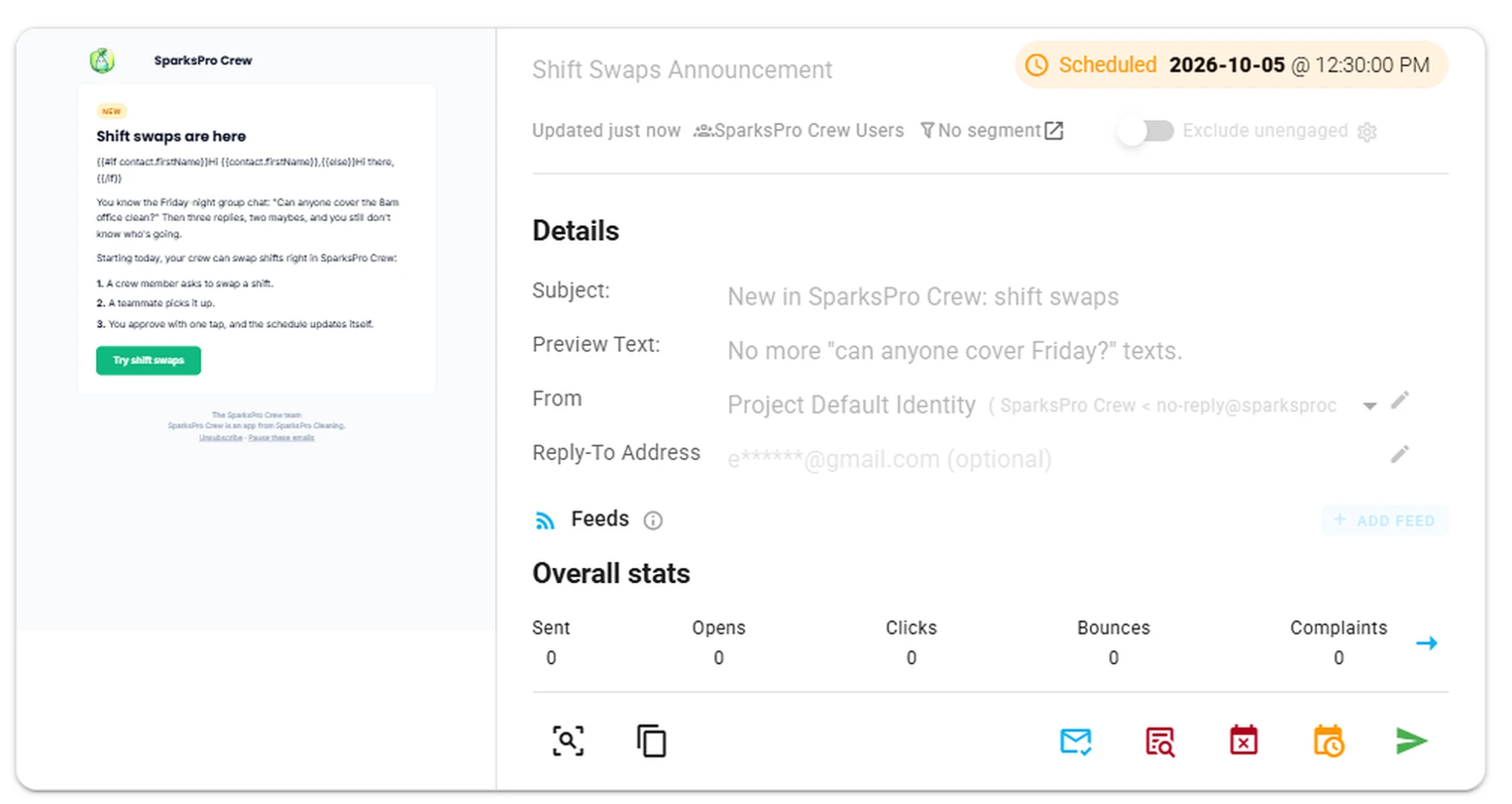Show Feeds info tooltip icon
Screen dimensions: 1512x804
(x=653, y=520)
